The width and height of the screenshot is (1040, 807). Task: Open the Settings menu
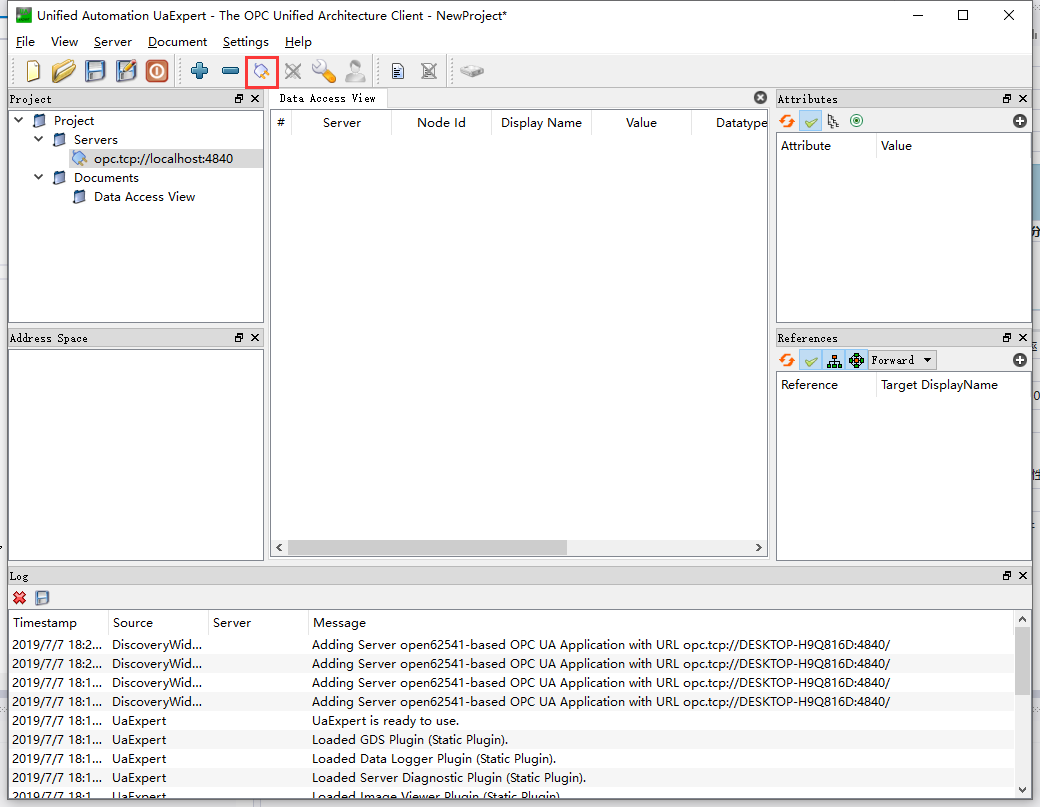[x=245, y=42]
